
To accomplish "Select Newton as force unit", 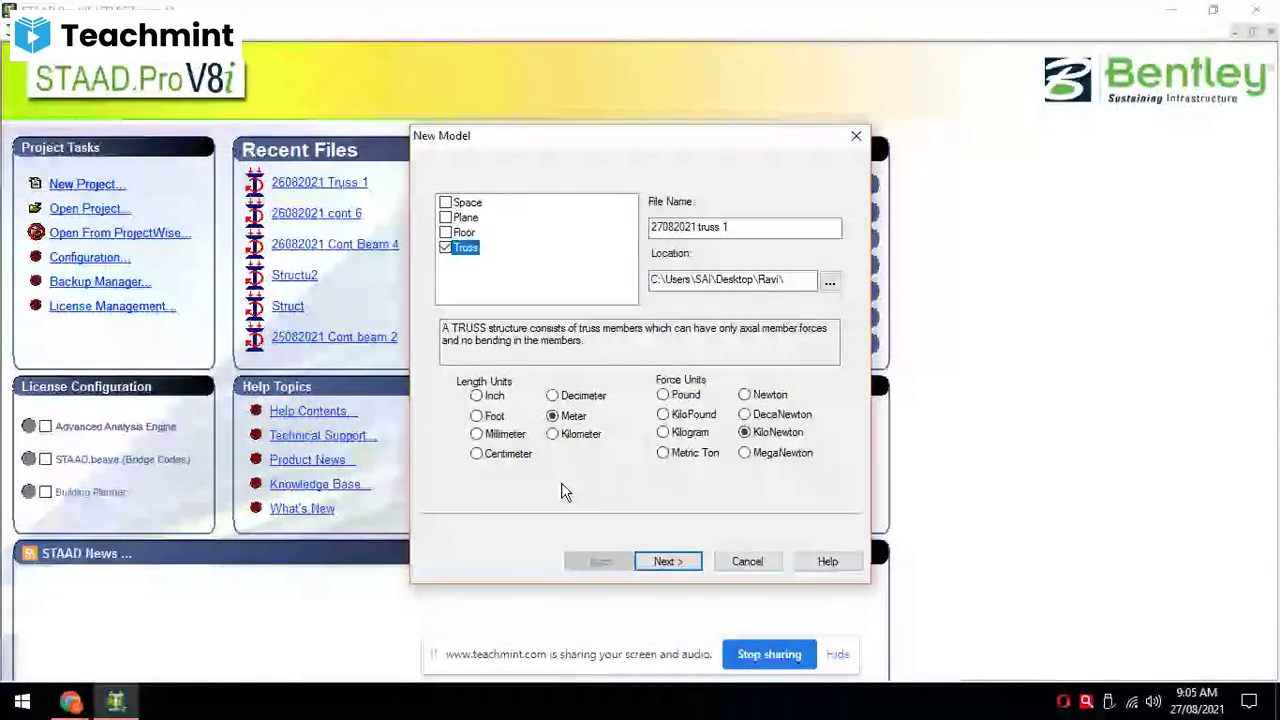I will click(744, 395).
